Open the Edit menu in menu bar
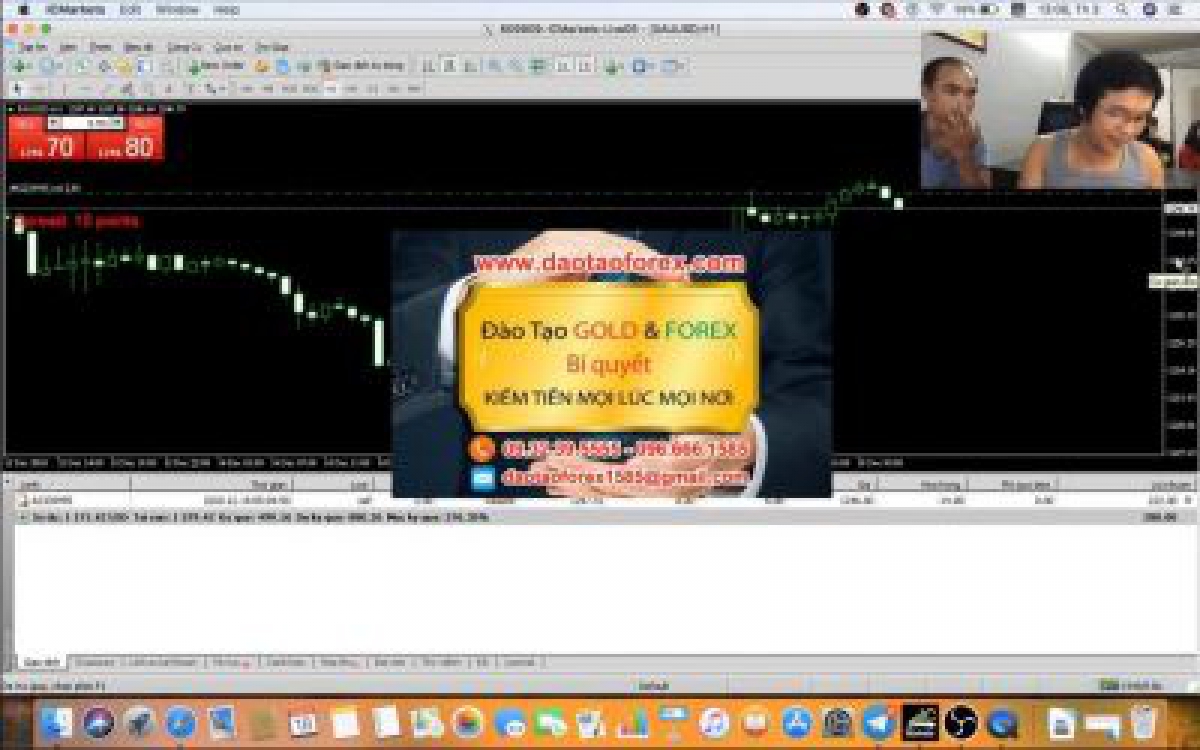Image resolution: width=1200 pixels, height=750 pixels. pyautogui.click(x=130, y=9)
